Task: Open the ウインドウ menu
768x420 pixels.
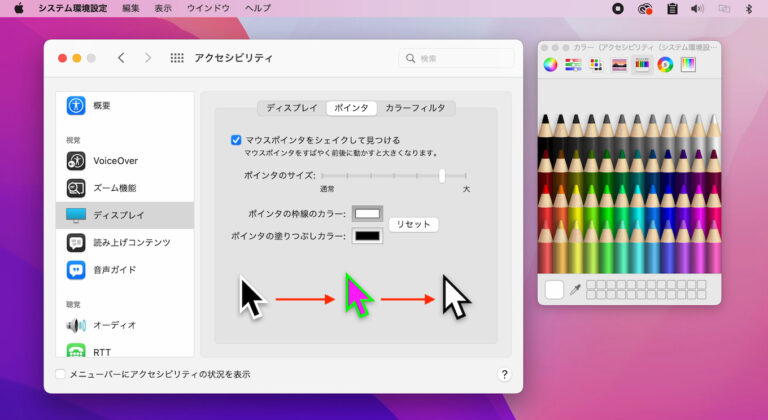Action: tap(208, 8)
